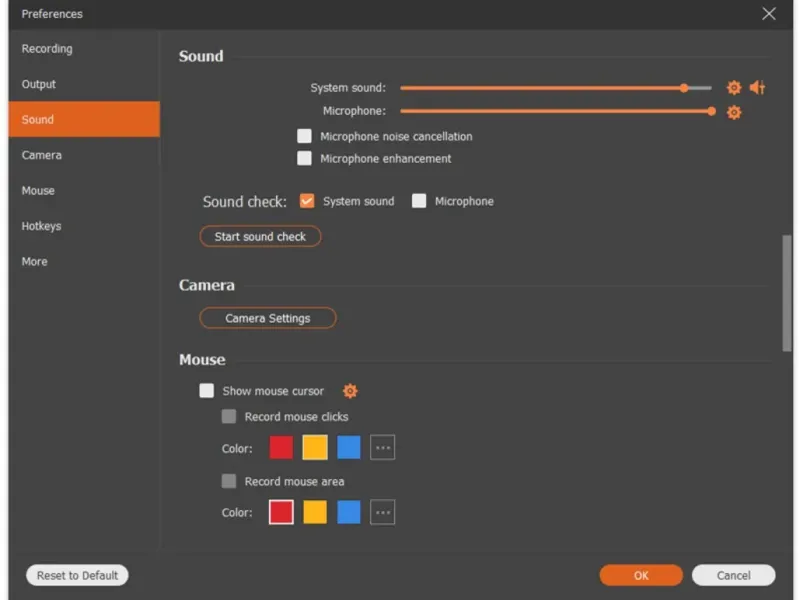Select the Sound sidebar tab
The height and width of the screenshot is (600, 800).
(84, 119)
